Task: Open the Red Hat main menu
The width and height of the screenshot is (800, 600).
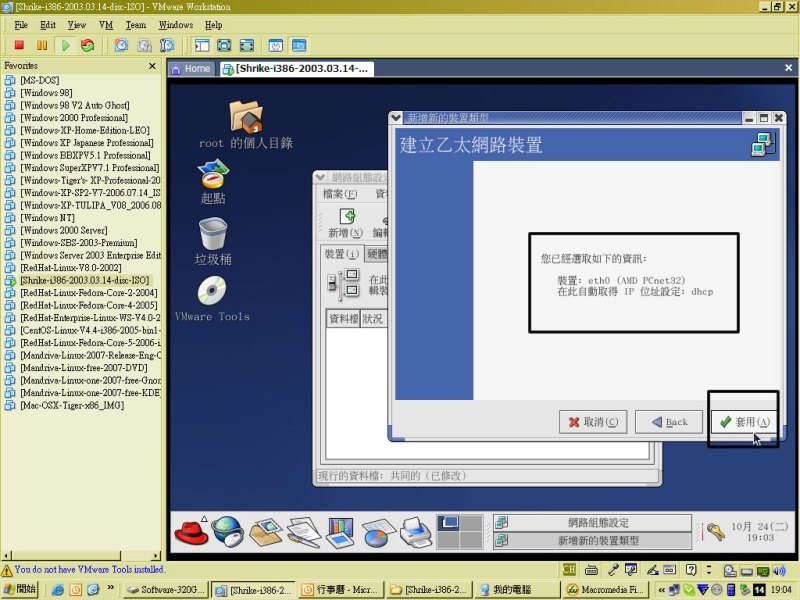Action: 191,531
